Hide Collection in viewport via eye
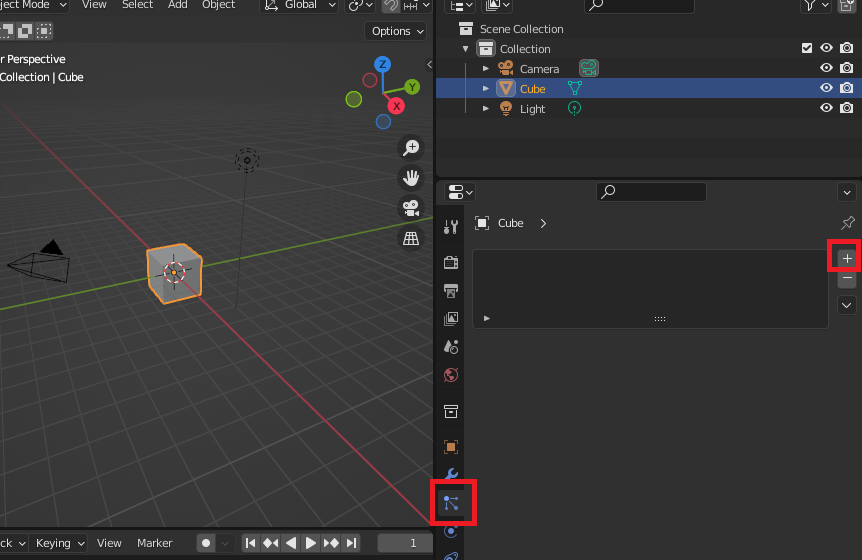Viewport: 862px width, 560px height. click(826, 48)
